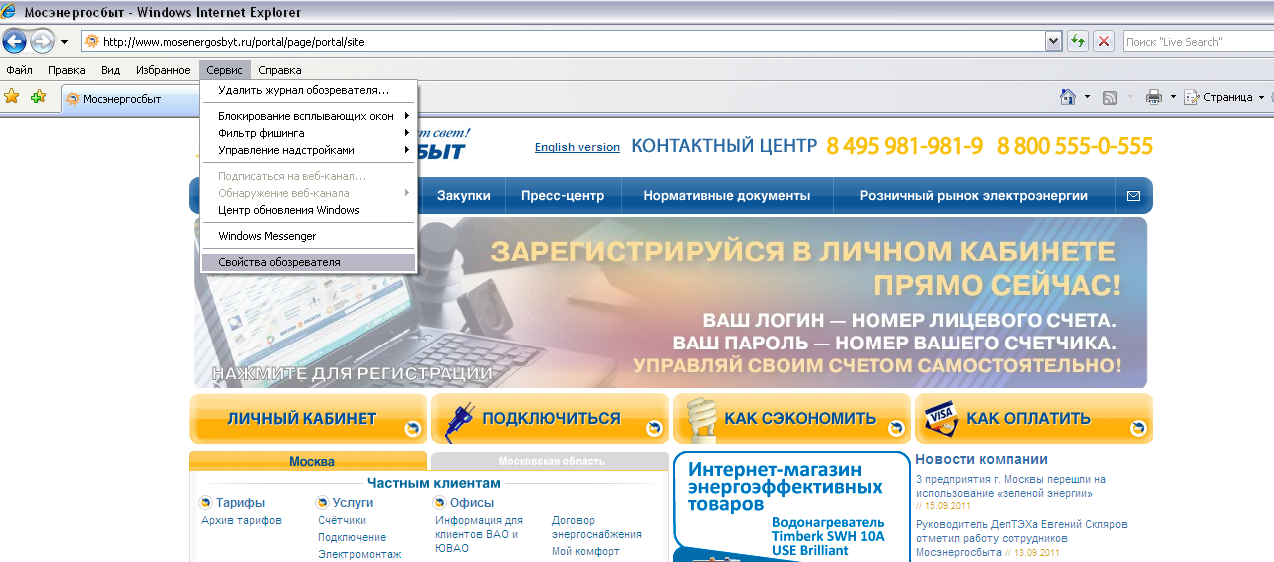This screenshot has width=1274, height=562.
Task: Click the ЛИЧНЫЙ КАБИНЕТ orange button
Action: click(x=307, y=418)
